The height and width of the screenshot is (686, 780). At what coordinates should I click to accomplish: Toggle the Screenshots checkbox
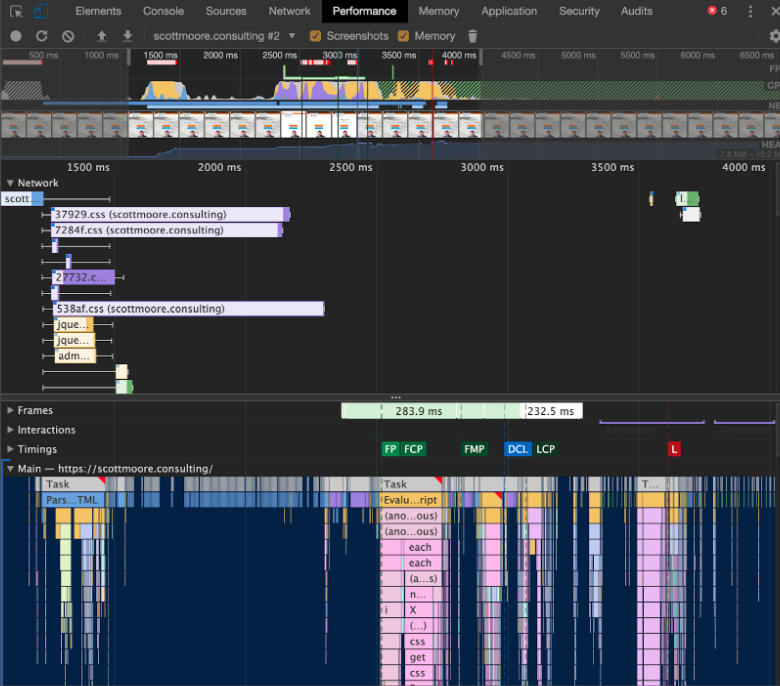point(315,36)
